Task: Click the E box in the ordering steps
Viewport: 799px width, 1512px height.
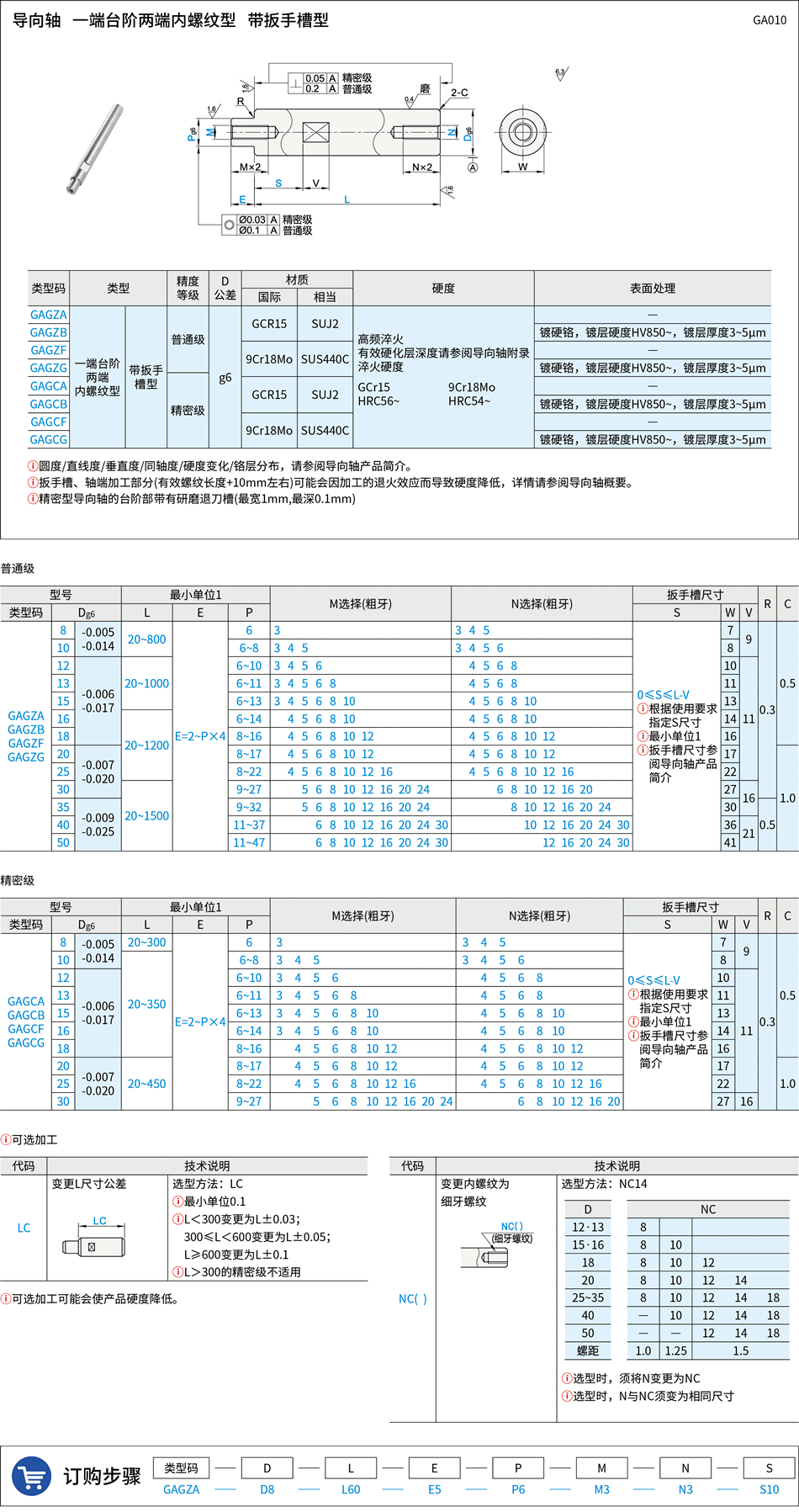Action: point(435,1468)
